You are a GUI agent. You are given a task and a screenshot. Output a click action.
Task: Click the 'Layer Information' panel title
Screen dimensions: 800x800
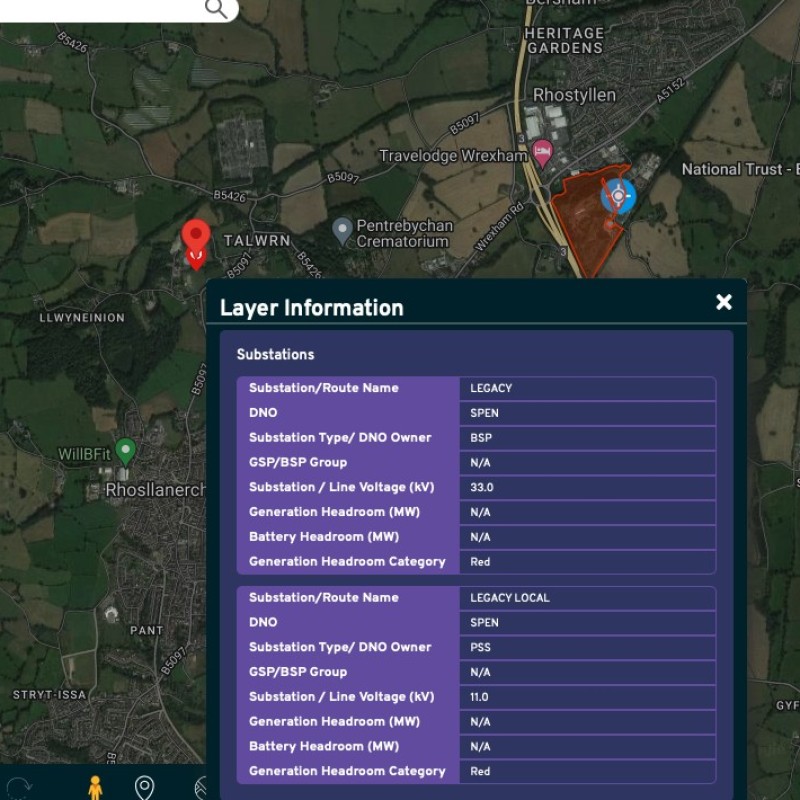[312, 308]
